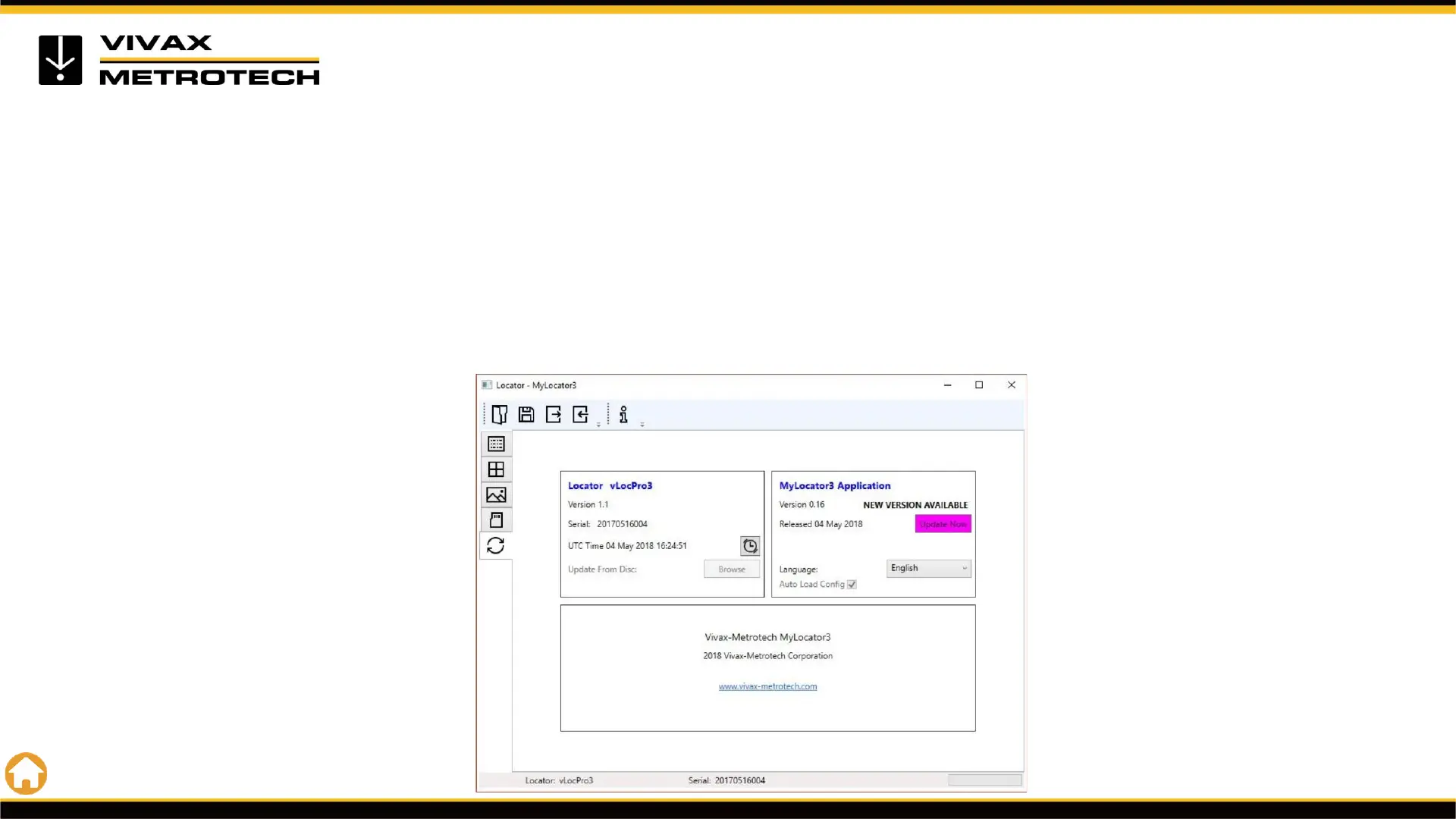Image resolution: width=1456 pixels, height=819 pixels.
Task: Click 'MyLocator3 Application' panel heading
Action: 835,486
